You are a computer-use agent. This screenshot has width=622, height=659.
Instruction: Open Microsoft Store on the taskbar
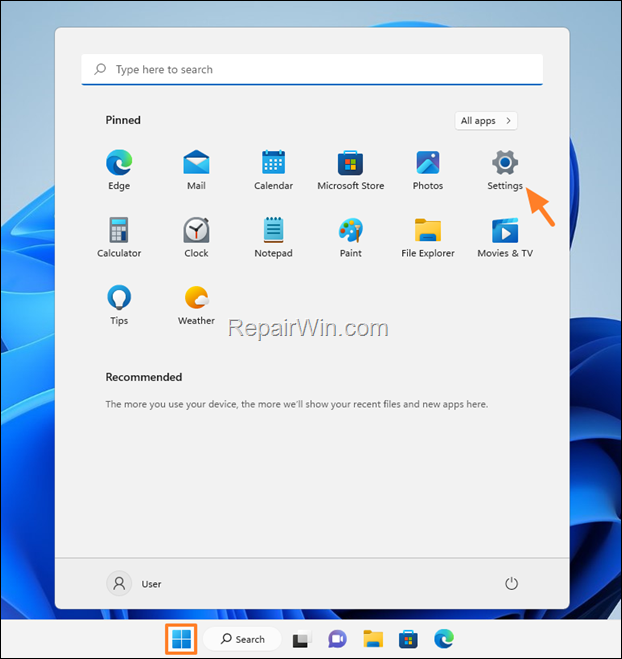pos(408,639)
